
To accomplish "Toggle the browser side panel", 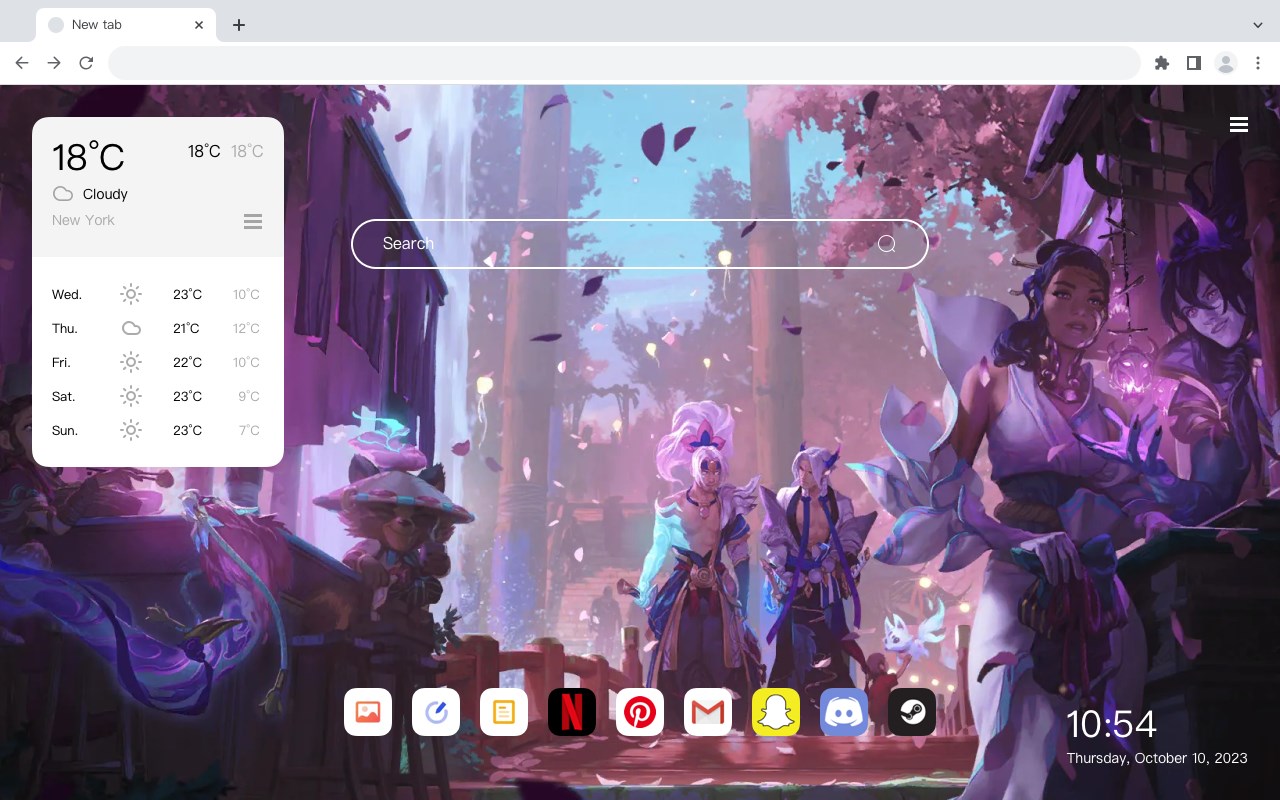I will pyautogui.click(x=1193, y=63).
